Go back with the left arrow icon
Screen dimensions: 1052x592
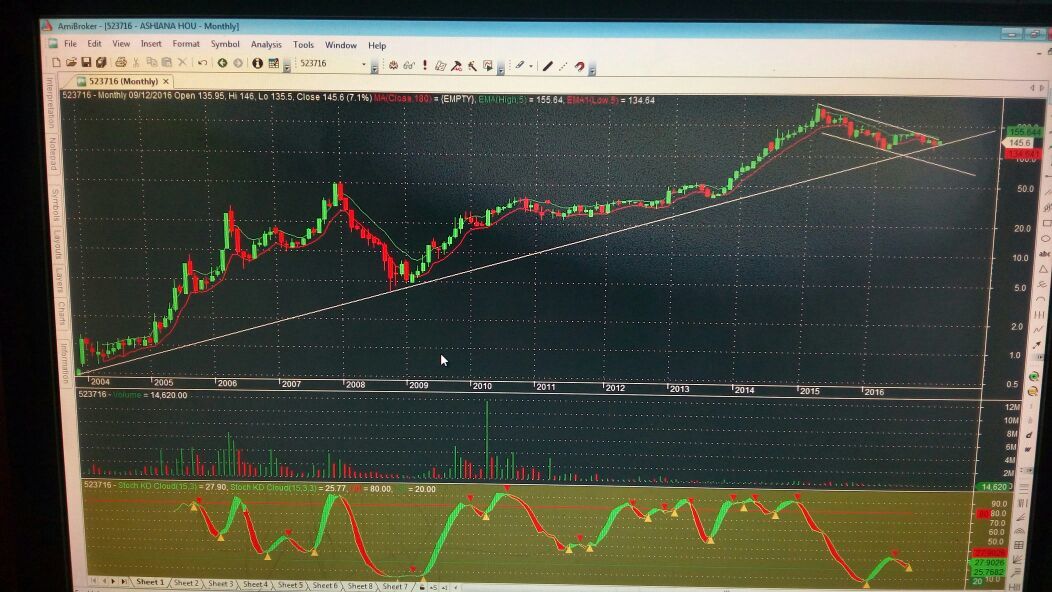tap(222, 63)
